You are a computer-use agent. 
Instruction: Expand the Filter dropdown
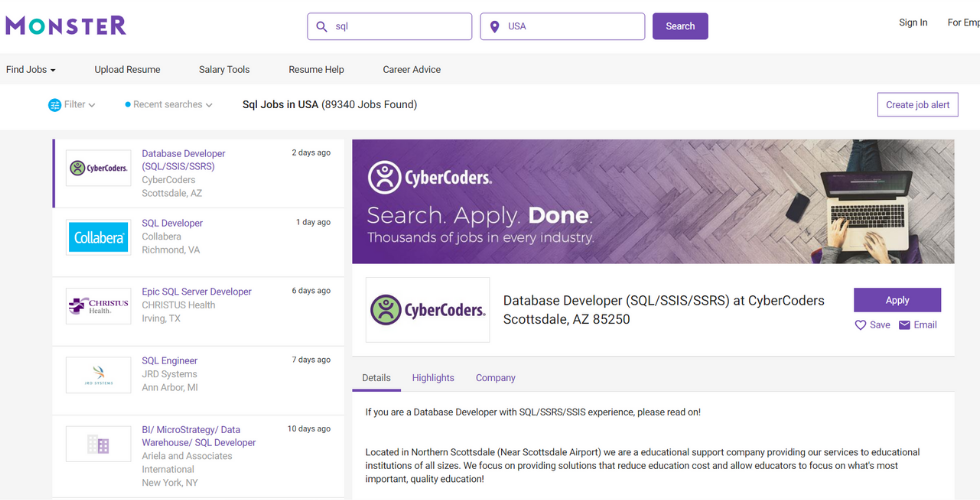click(79, 104)
